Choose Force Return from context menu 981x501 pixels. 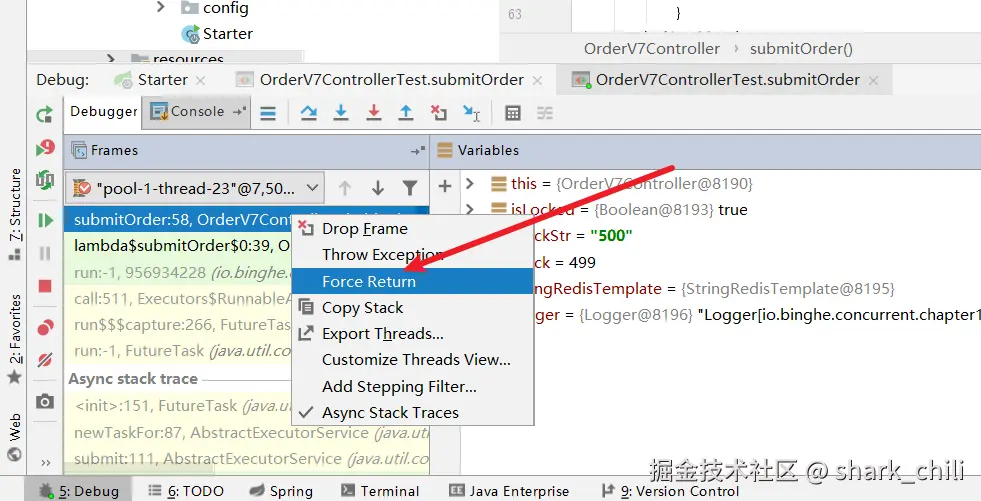click(413, 281)
